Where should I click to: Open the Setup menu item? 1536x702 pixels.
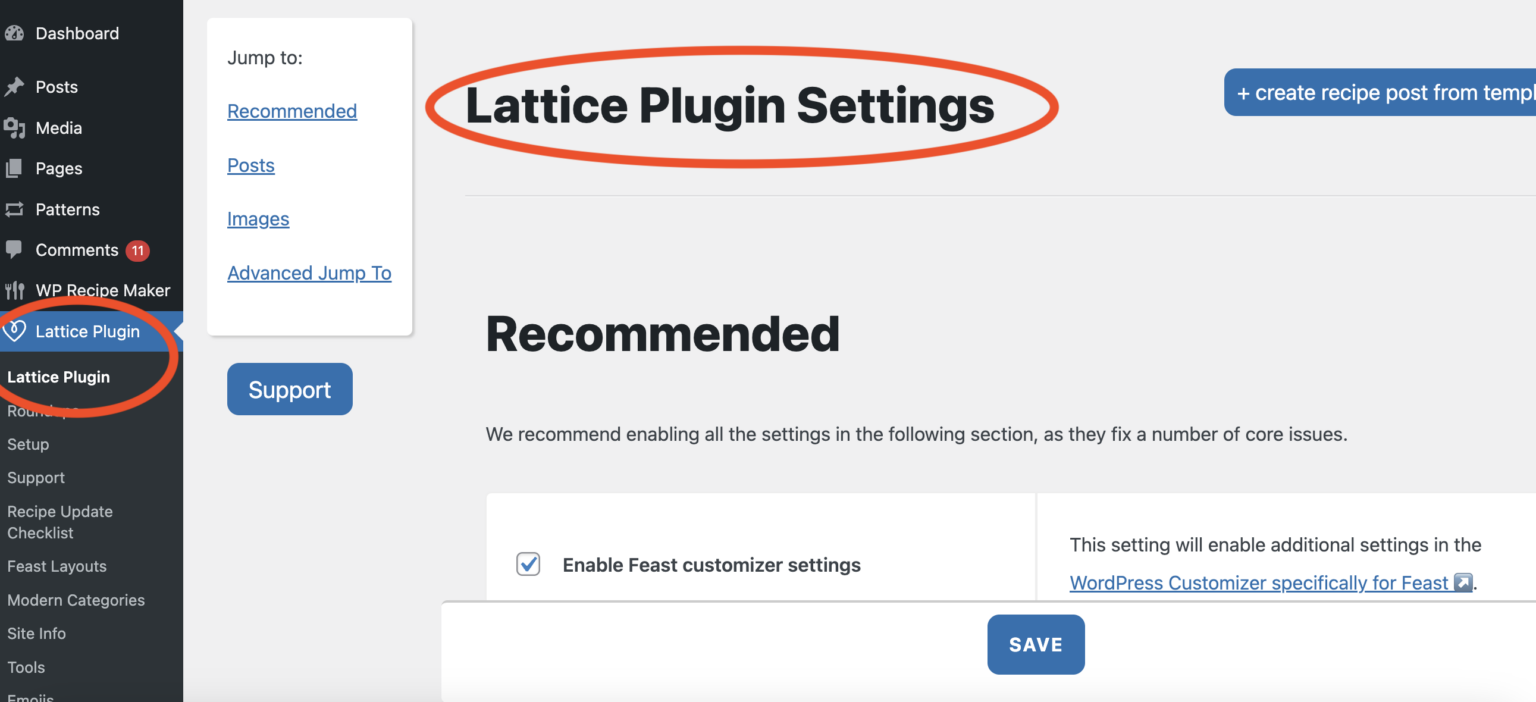click(x=28, y=444)
